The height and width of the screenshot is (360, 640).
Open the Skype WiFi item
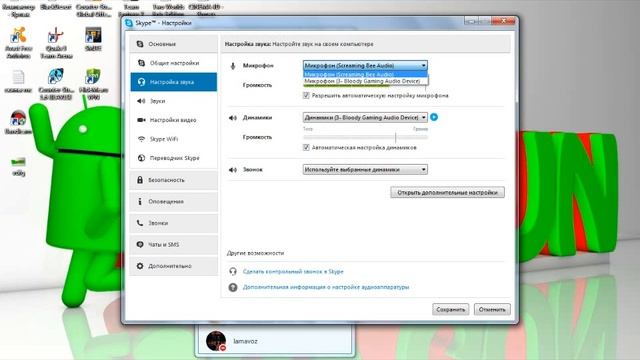pyautogui.click(x=173, y=139)
